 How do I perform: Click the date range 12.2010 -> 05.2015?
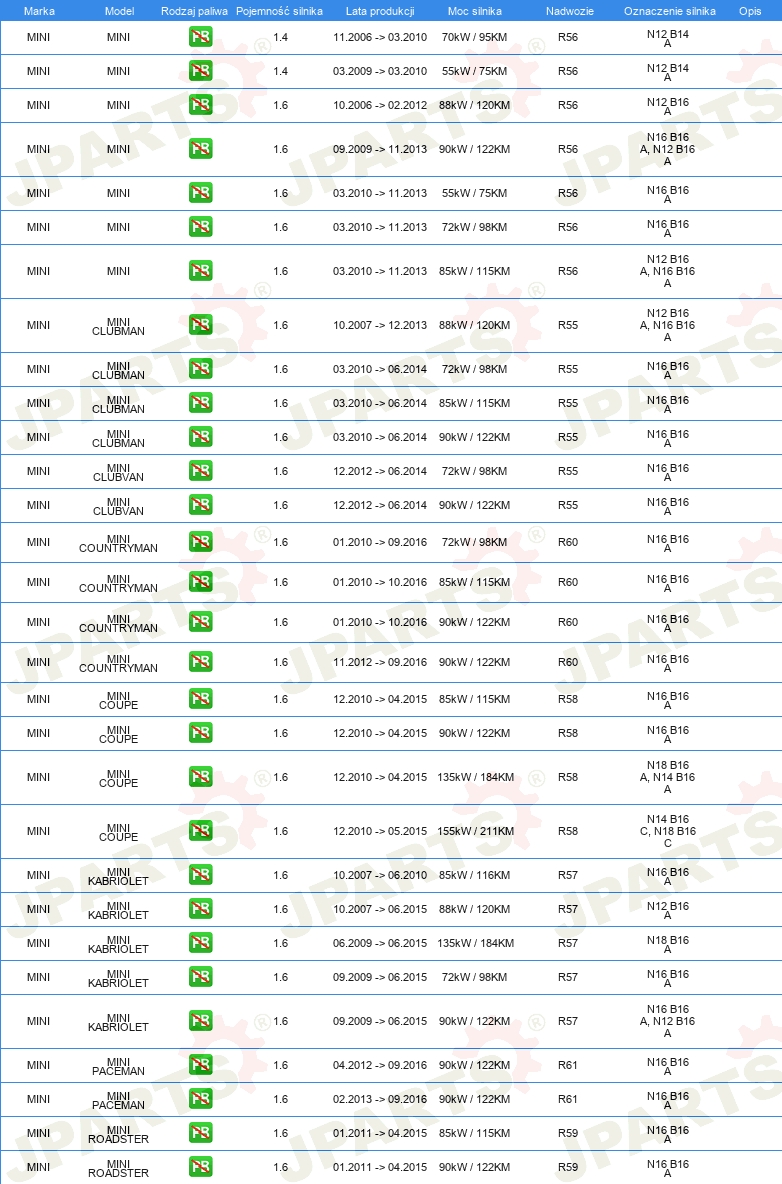380,831
